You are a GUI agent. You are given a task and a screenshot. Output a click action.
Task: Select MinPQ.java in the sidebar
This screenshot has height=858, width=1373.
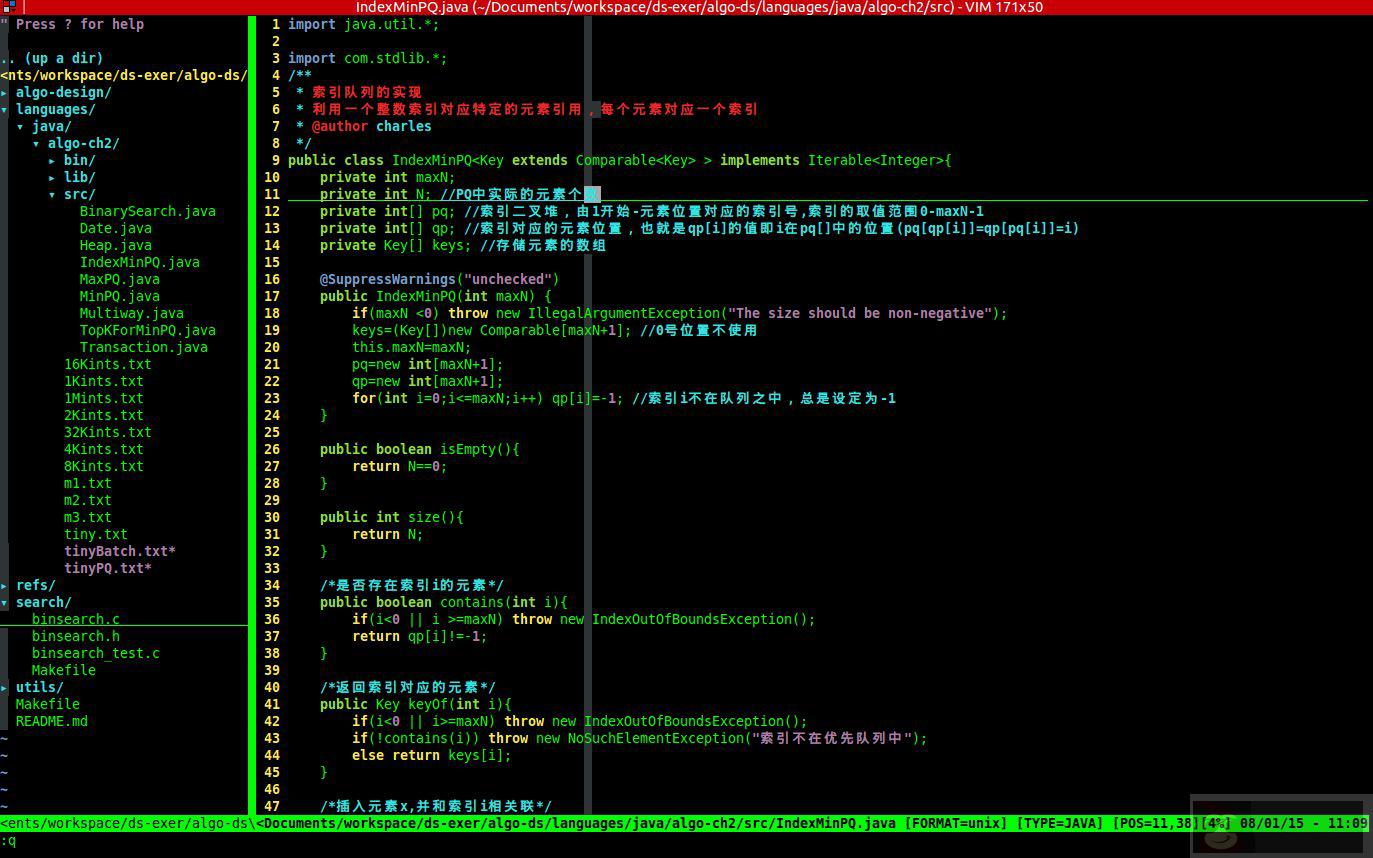pos(118,296)
